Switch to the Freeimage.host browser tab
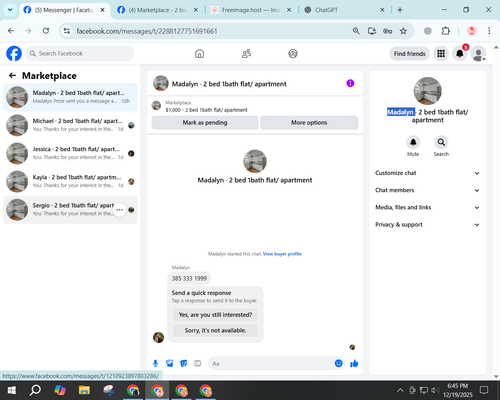This screenshot has height=400, width=500. point(251,10)
